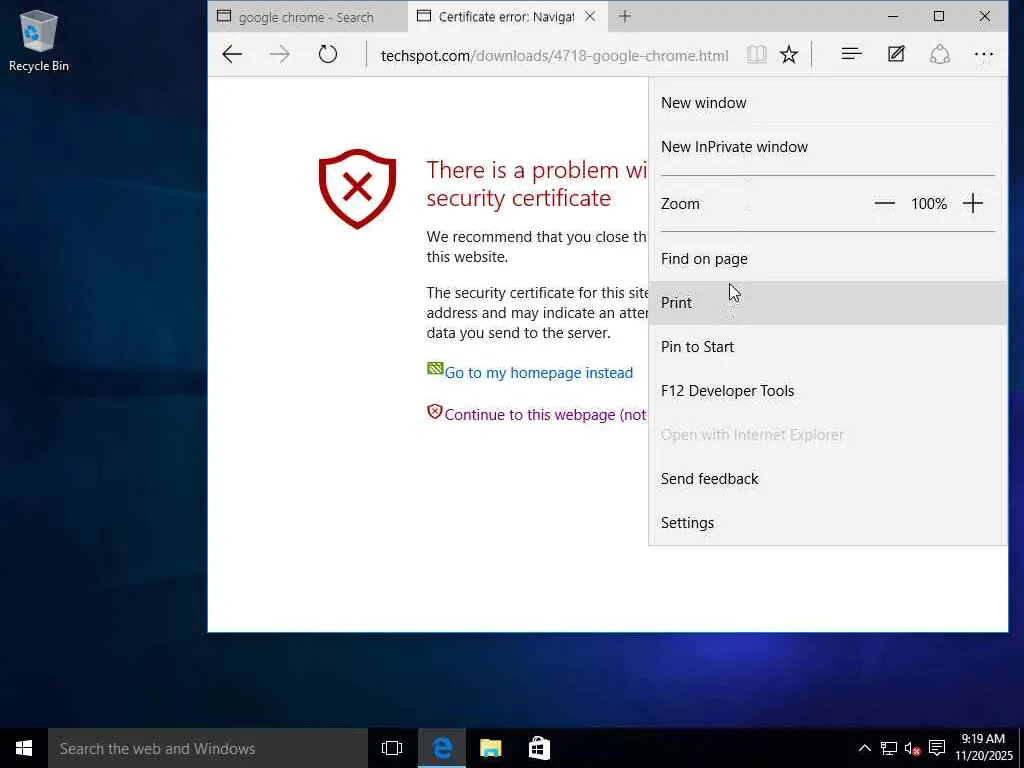Click the red shield error icon
Viewport: 1024px width, 768px height.
click(357, 189)
